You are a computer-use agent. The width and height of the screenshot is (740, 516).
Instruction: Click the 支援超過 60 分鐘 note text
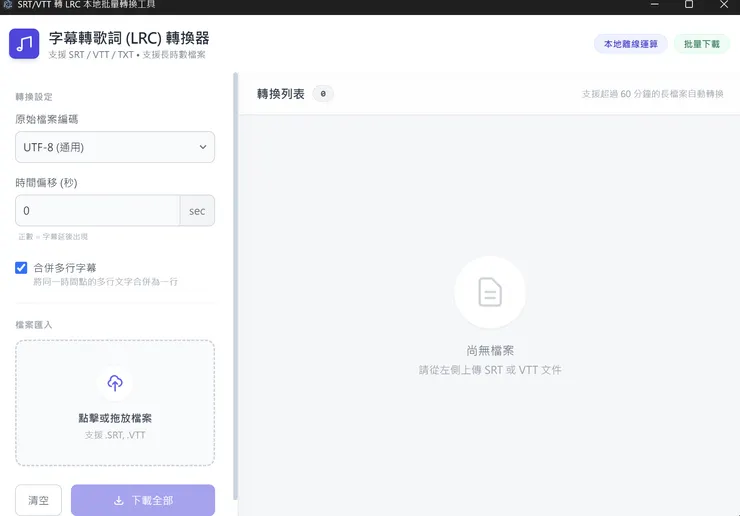click(x=652, y=93)
